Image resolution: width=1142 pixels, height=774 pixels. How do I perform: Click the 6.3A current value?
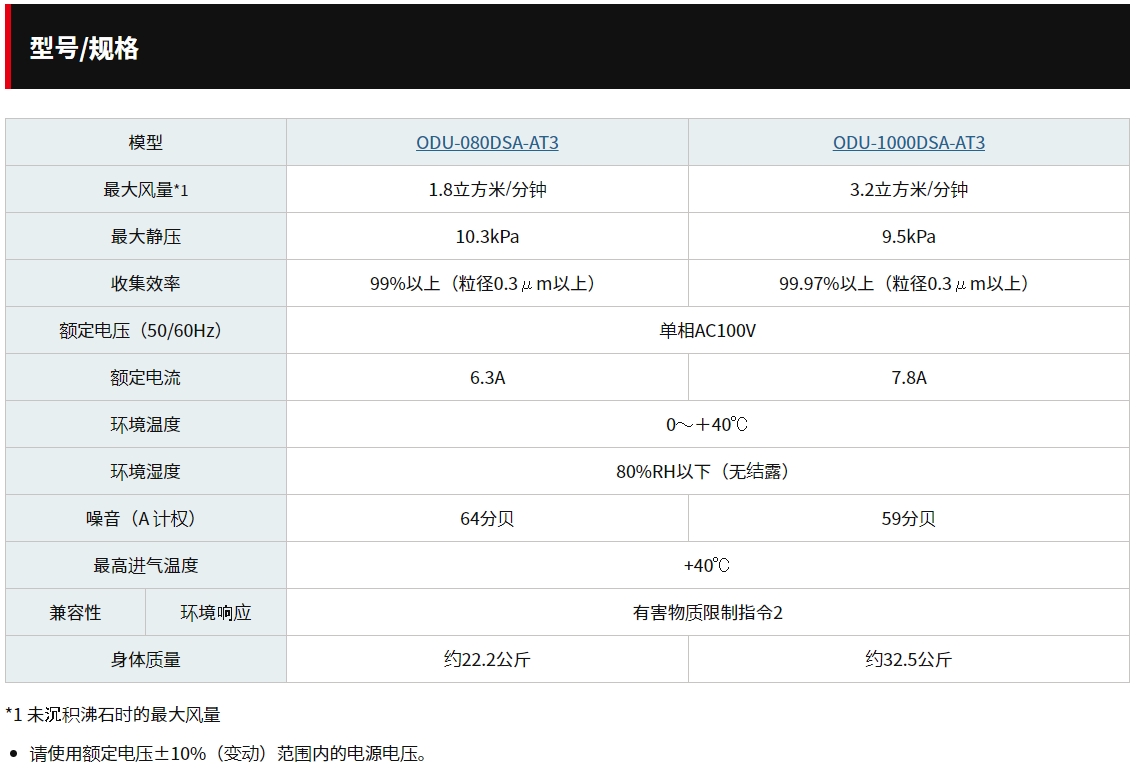pyautogui.click(x=487, y=378)
